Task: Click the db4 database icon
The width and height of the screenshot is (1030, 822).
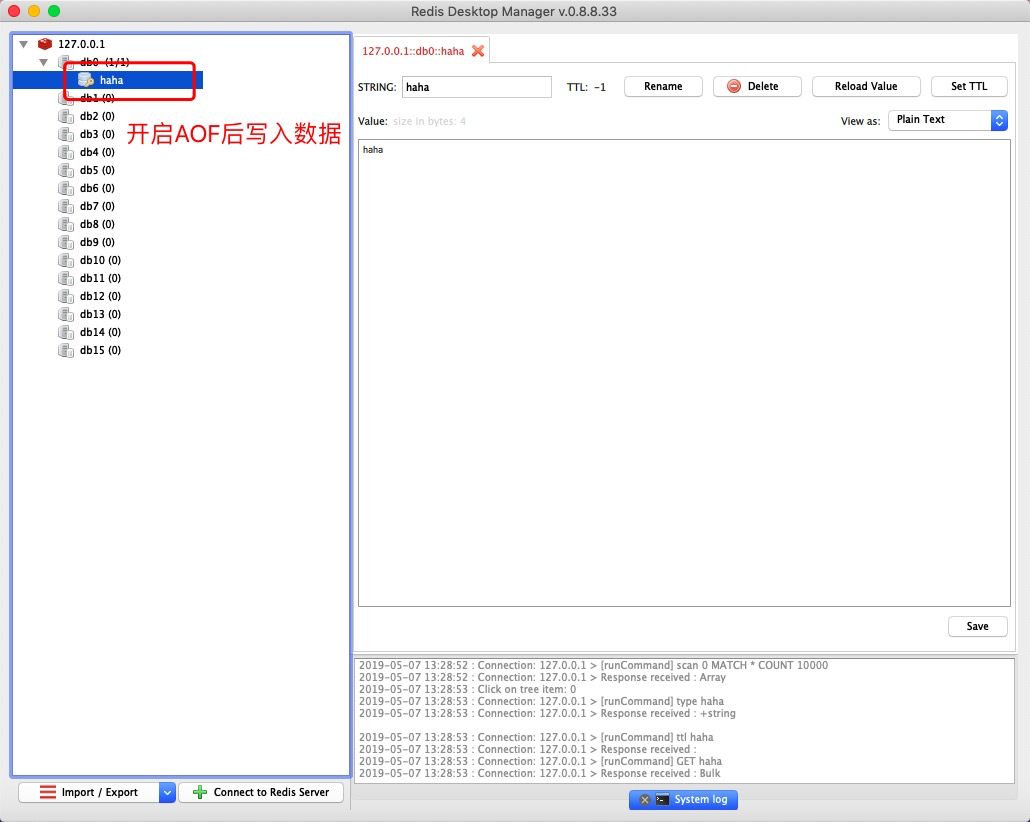Action: click(x=66, y=152)
